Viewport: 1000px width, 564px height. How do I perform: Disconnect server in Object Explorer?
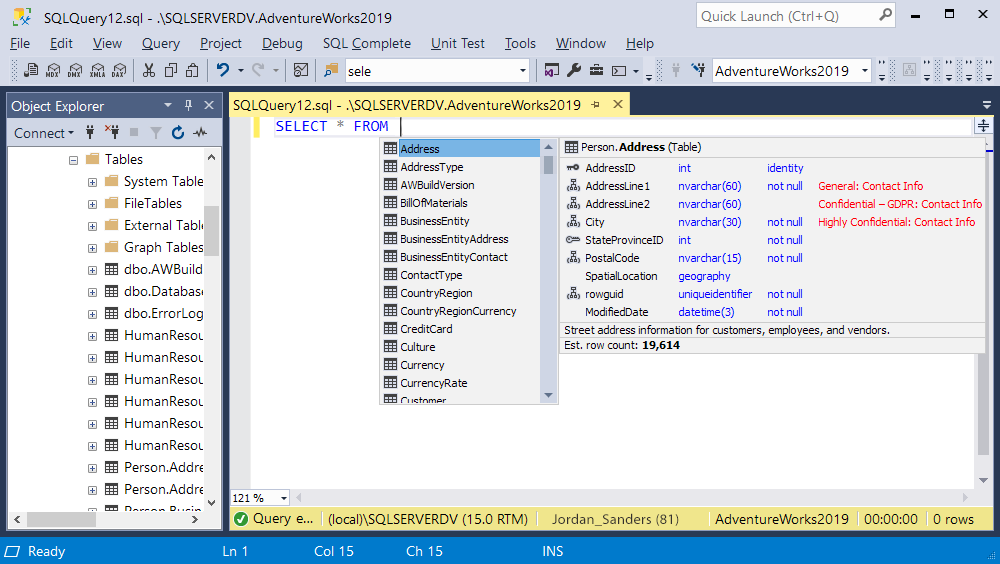[x=112, y=132]
